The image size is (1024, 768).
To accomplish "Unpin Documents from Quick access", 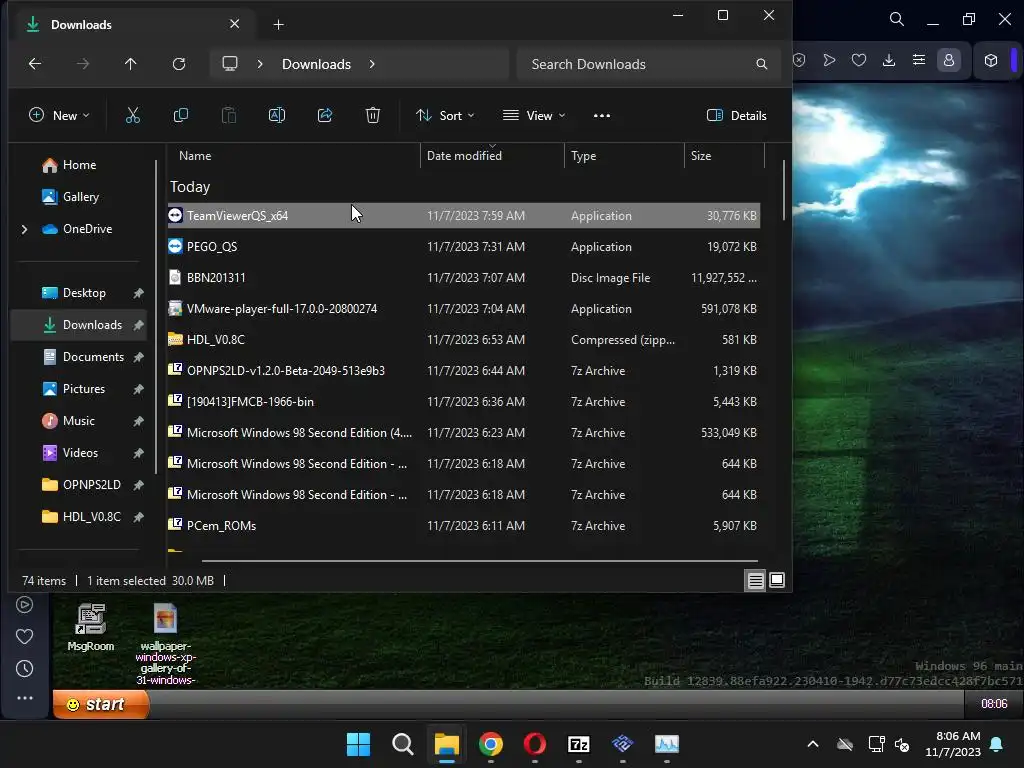I will pos(138,357).
